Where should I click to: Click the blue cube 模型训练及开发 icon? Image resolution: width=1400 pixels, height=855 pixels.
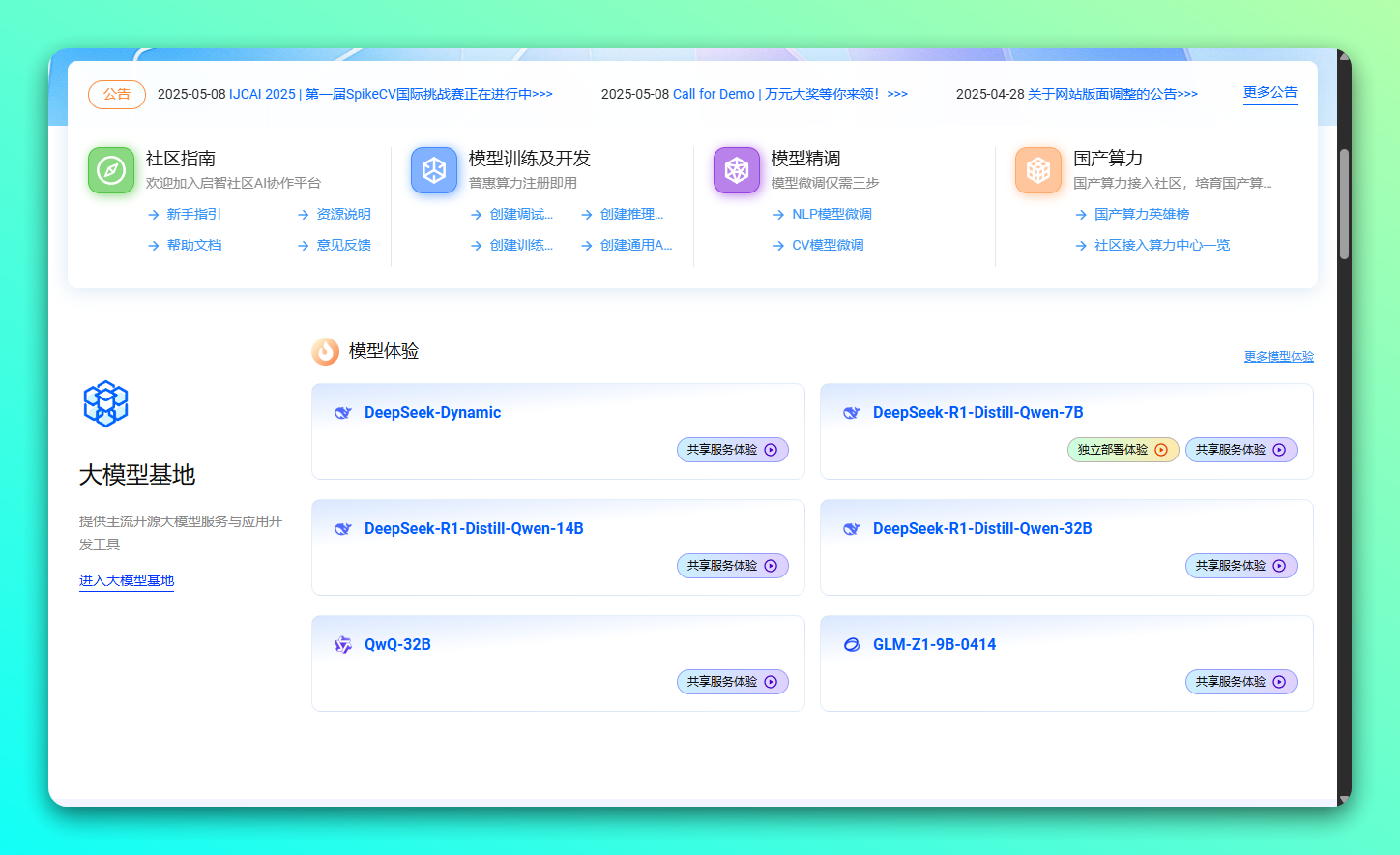tap(434, 170)
